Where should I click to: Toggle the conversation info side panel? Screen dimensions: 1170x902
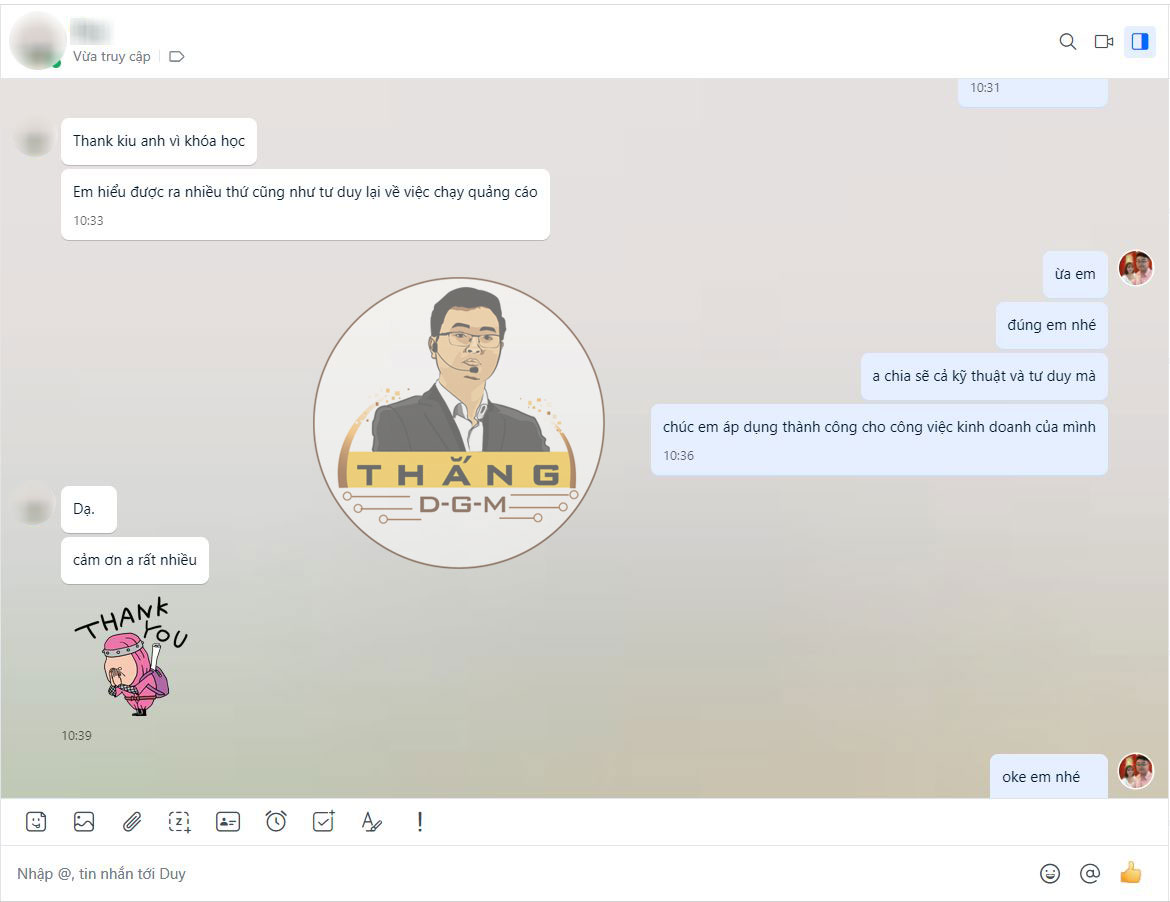(x=1139, y=42)
